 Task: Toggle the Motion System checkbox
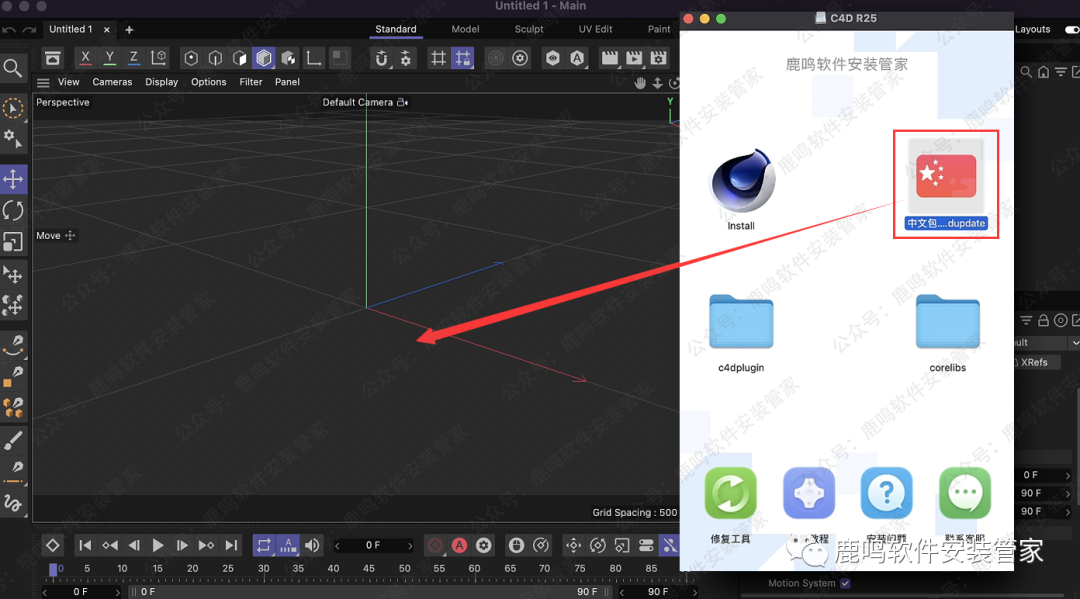tap(845, 583)
